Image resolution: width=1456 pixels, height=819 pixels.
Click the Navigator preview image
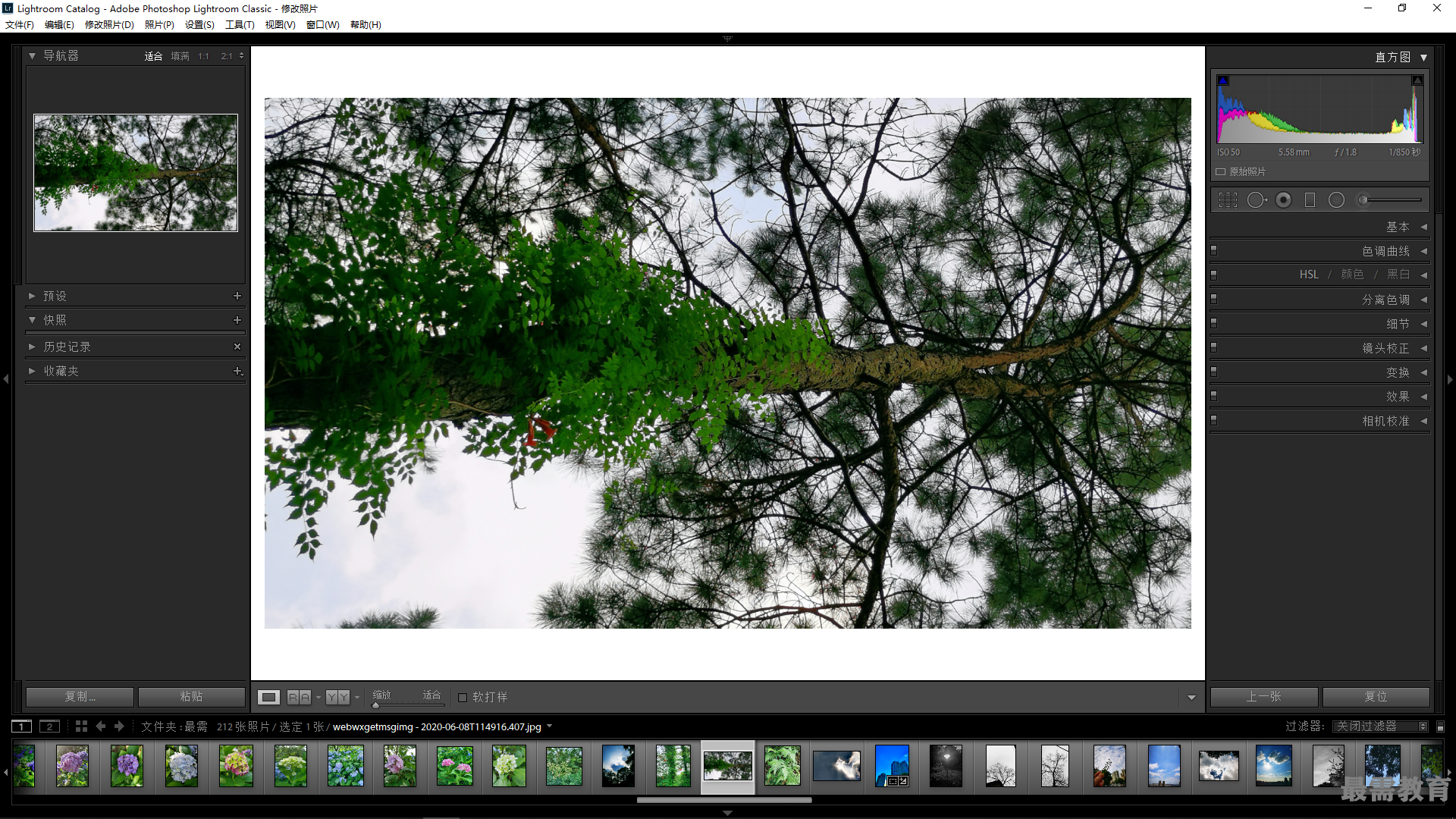[x=136, y=173]
